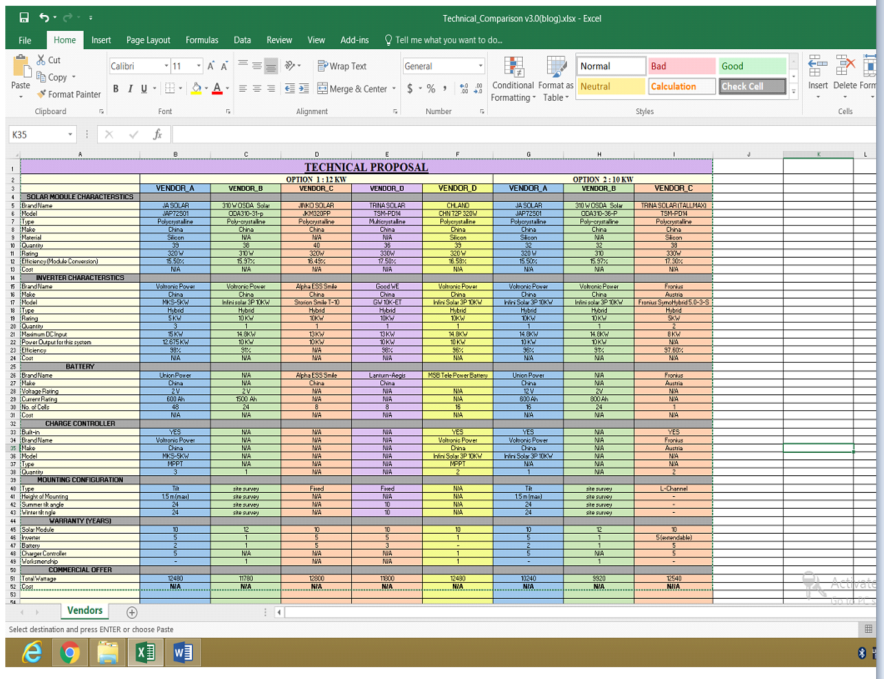This screenshot has width=884, height=679.
Task: Increase the cell indent
Action: [x=304, y=88]
